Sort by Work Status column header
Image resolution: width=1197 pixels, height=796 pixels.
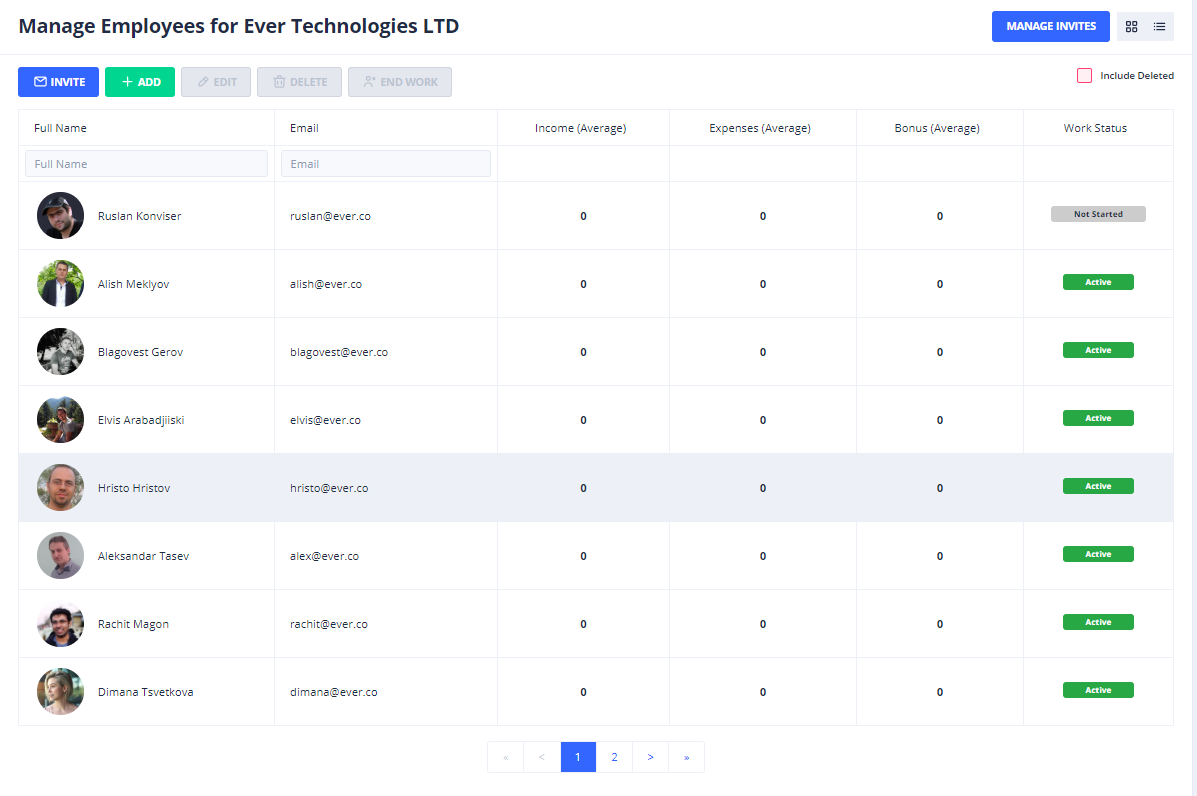pos(1095,128)
